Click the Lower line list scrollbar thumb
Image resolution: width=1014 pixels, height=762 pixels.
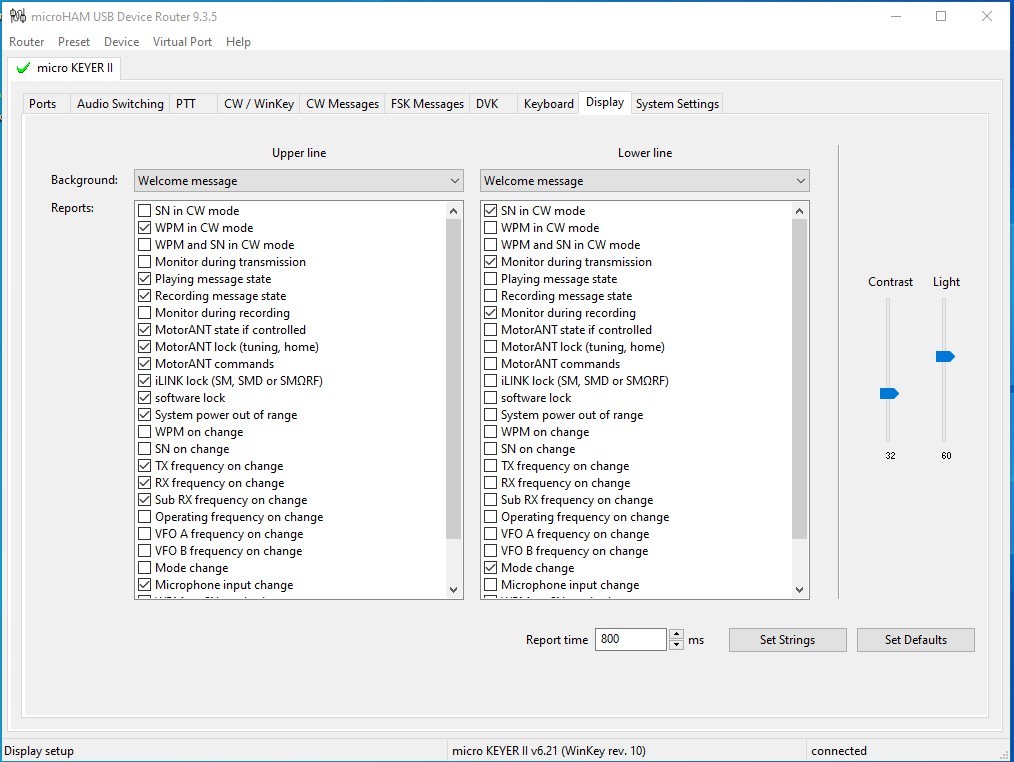799,379
